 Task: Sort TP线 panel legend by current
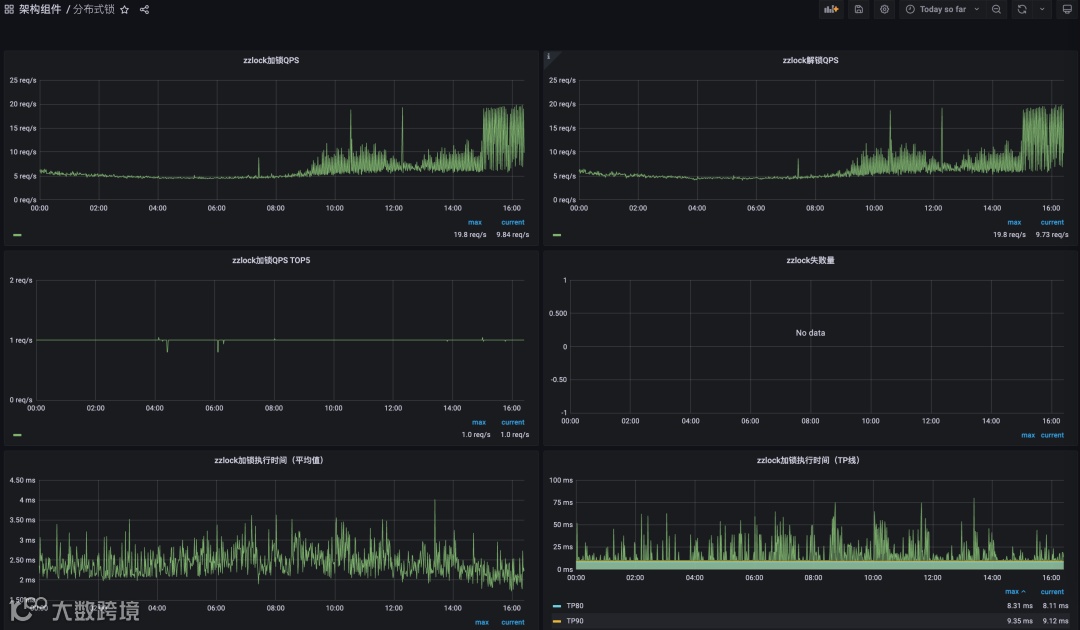(1052, 591)
